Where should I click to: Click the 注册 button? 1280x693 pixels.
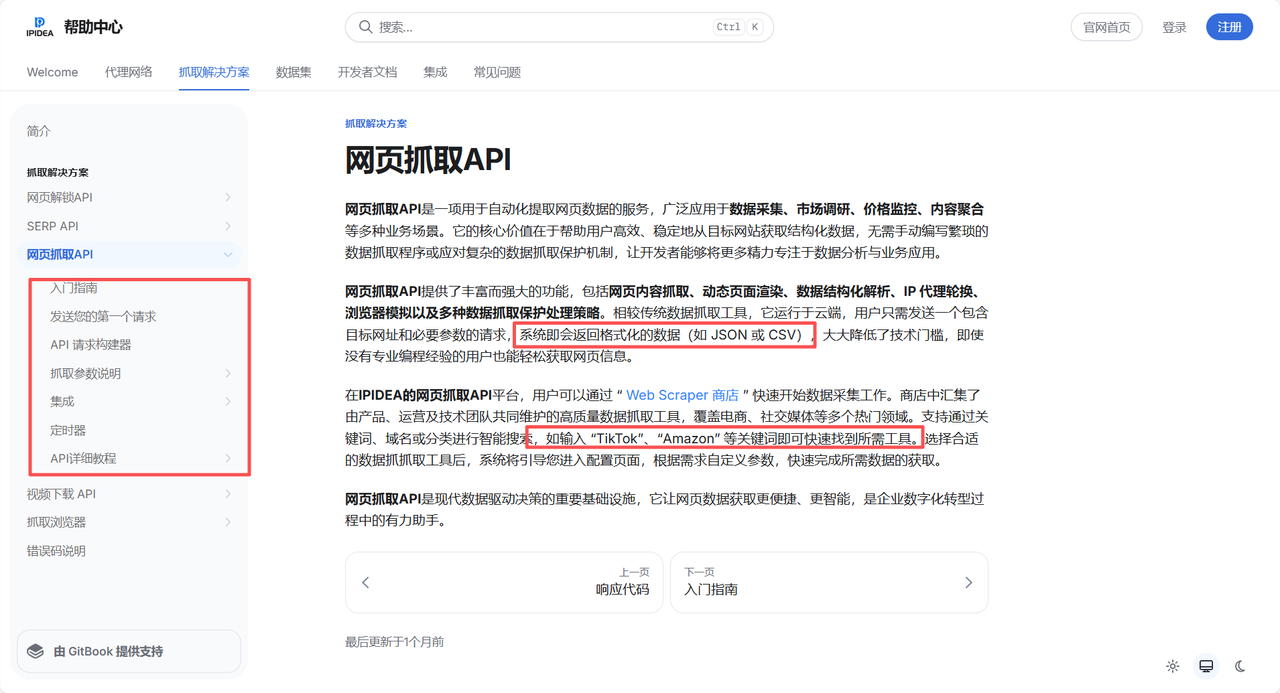[1229, 27]
